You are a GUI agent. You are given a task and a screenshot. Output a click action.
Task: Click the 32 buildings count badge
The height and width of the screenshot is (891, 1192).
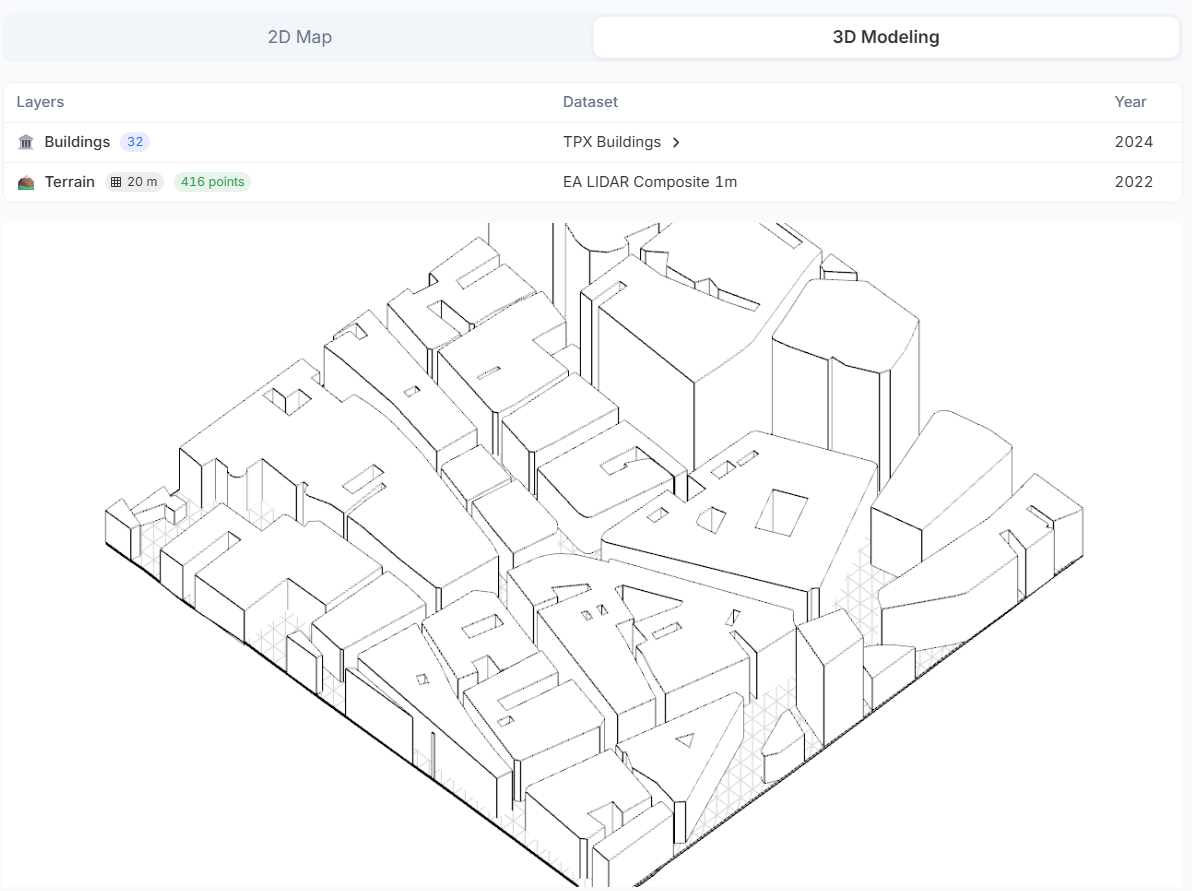135,142
